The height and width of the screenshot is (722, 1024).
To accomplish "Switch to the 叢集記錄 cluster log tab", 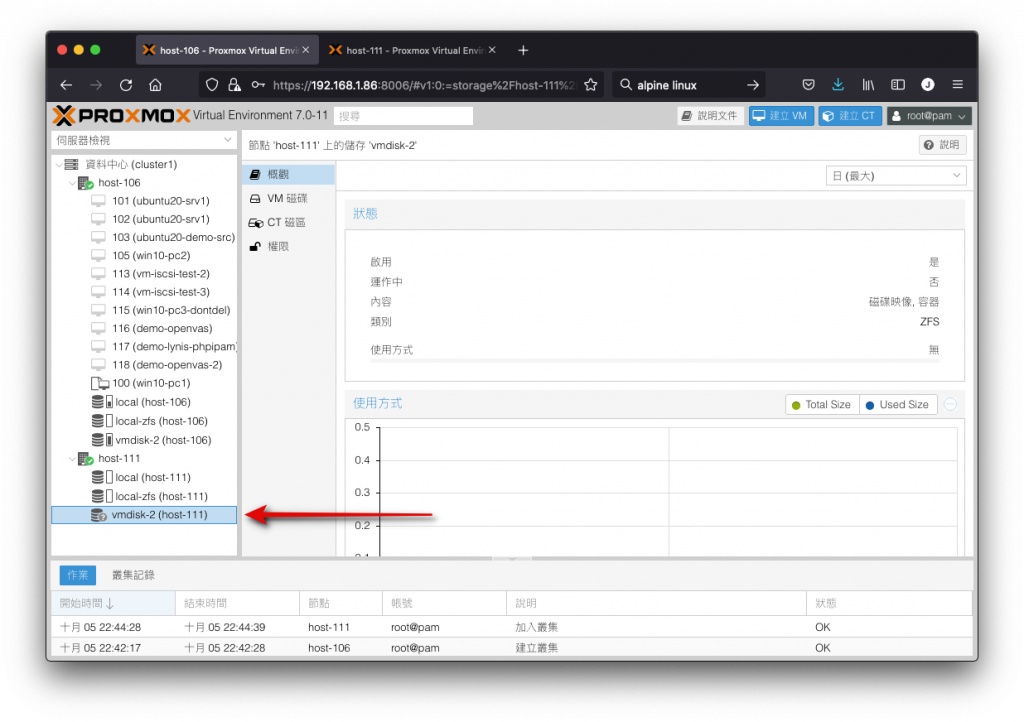I will [x=133, y=575].
